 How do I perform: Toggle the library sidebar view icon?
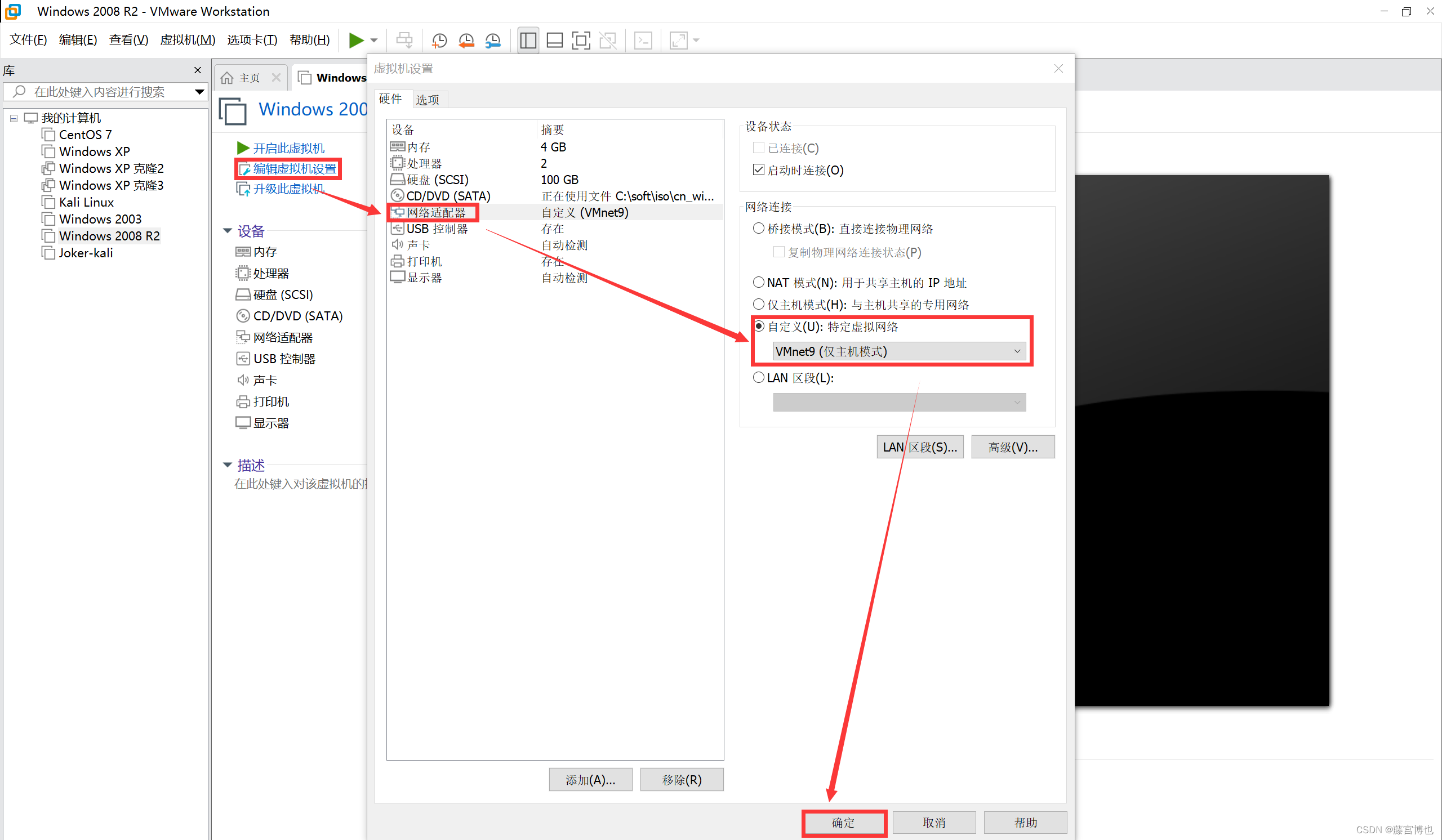(x=528, y=40)
